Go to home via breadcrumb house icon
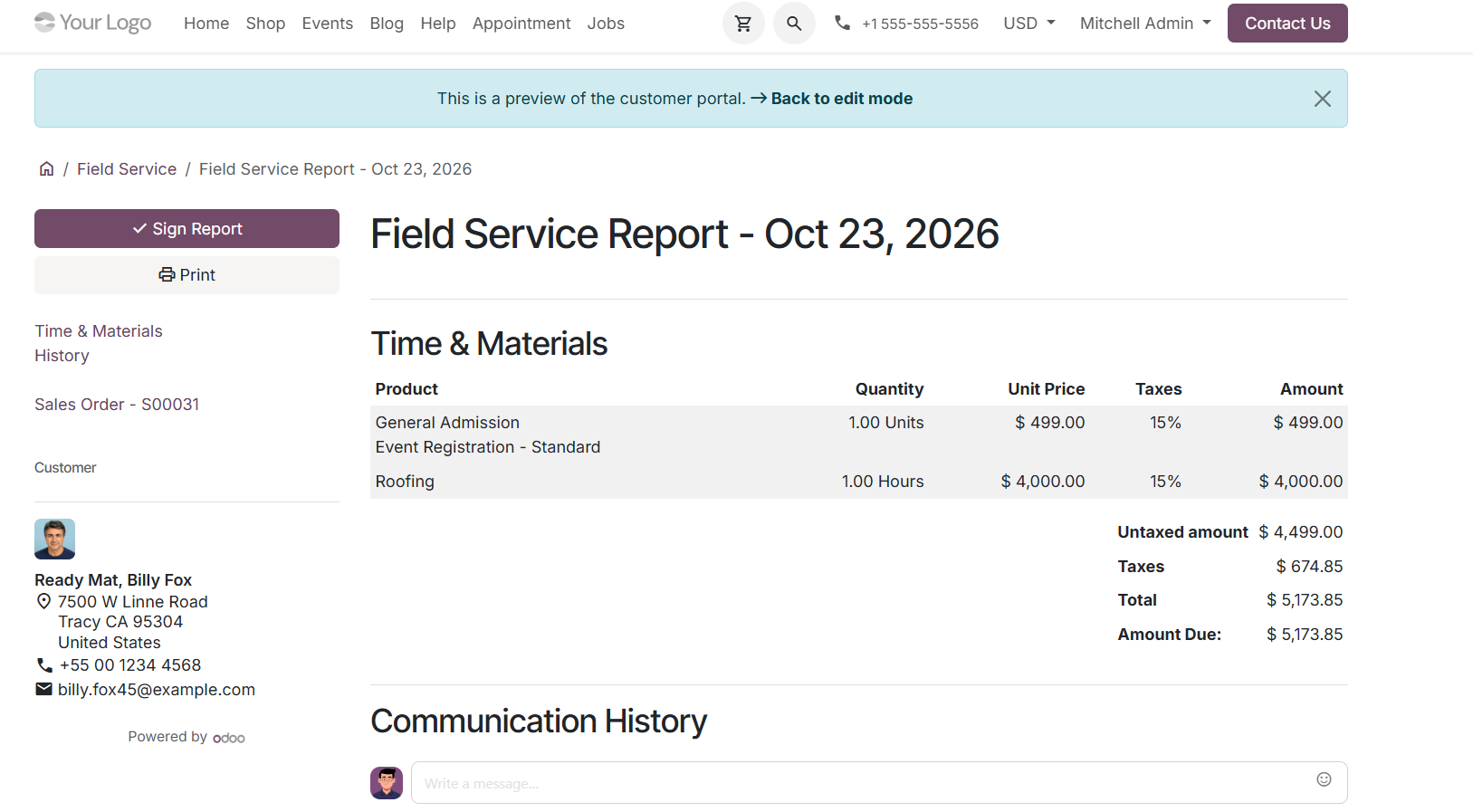Screen dimensions: 1473x812 click(x=46, y=169)
